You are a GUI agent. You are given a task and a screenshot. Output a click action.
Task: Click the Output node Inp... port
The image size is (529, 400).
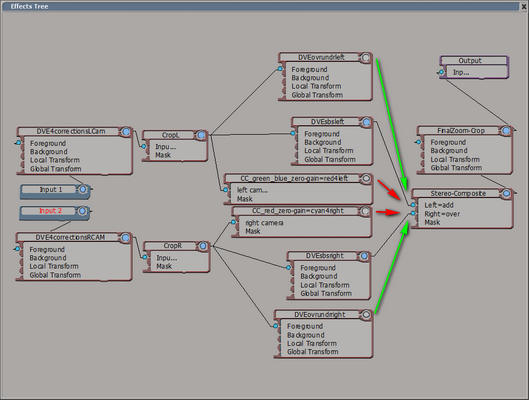[x=441, y=72]
